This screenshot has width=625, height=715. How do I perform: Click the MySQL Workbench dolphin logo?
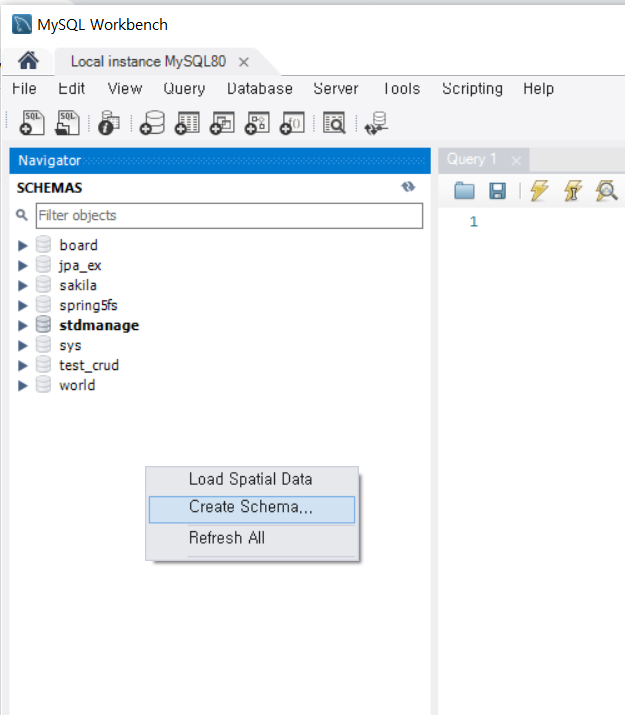tap(22, 24)
